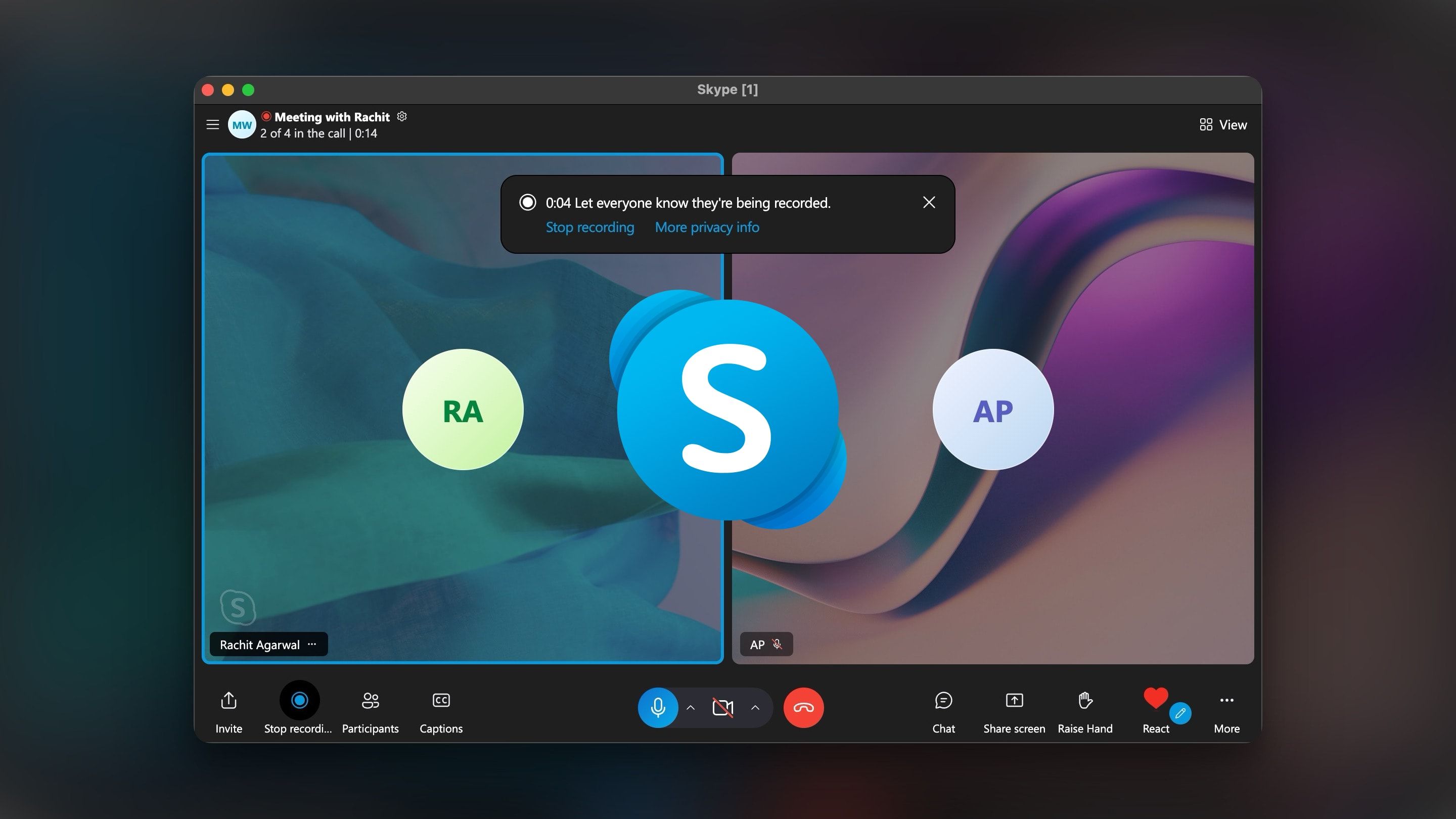
Task: Open Skype window menu icon
Action: point(213,124)
